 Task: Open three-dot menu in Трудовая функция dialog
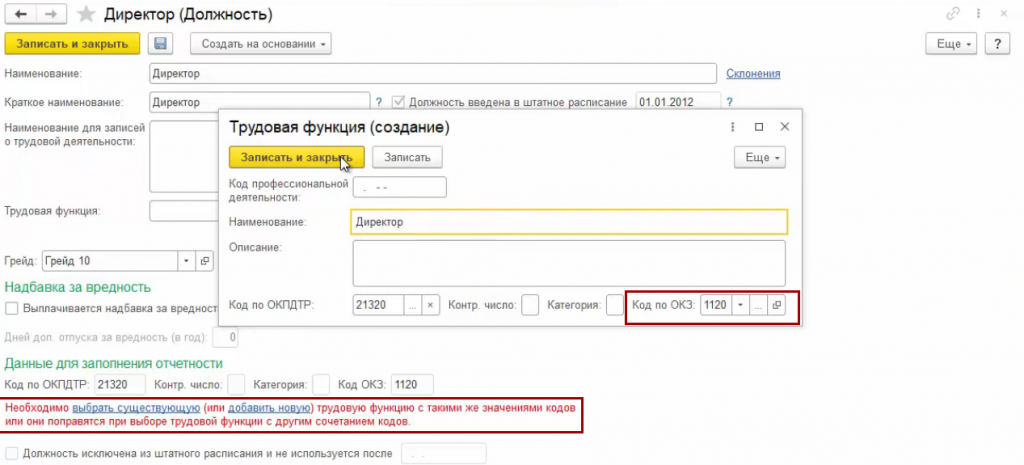tap(734, 127)
